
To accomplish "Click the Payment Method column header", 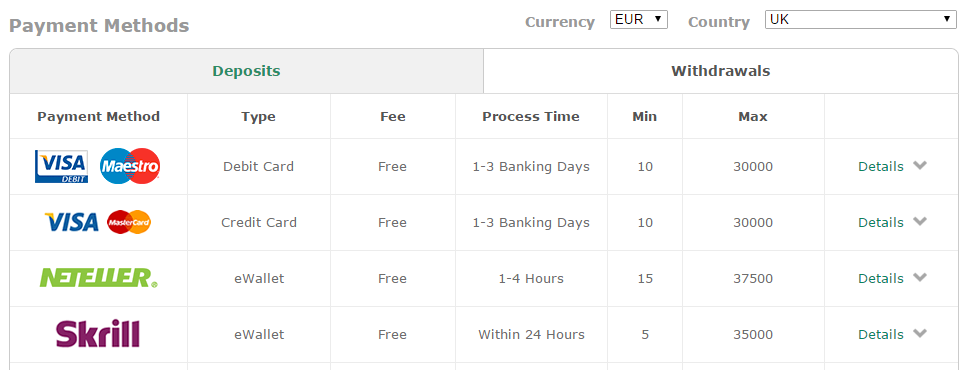I will 99,116.
